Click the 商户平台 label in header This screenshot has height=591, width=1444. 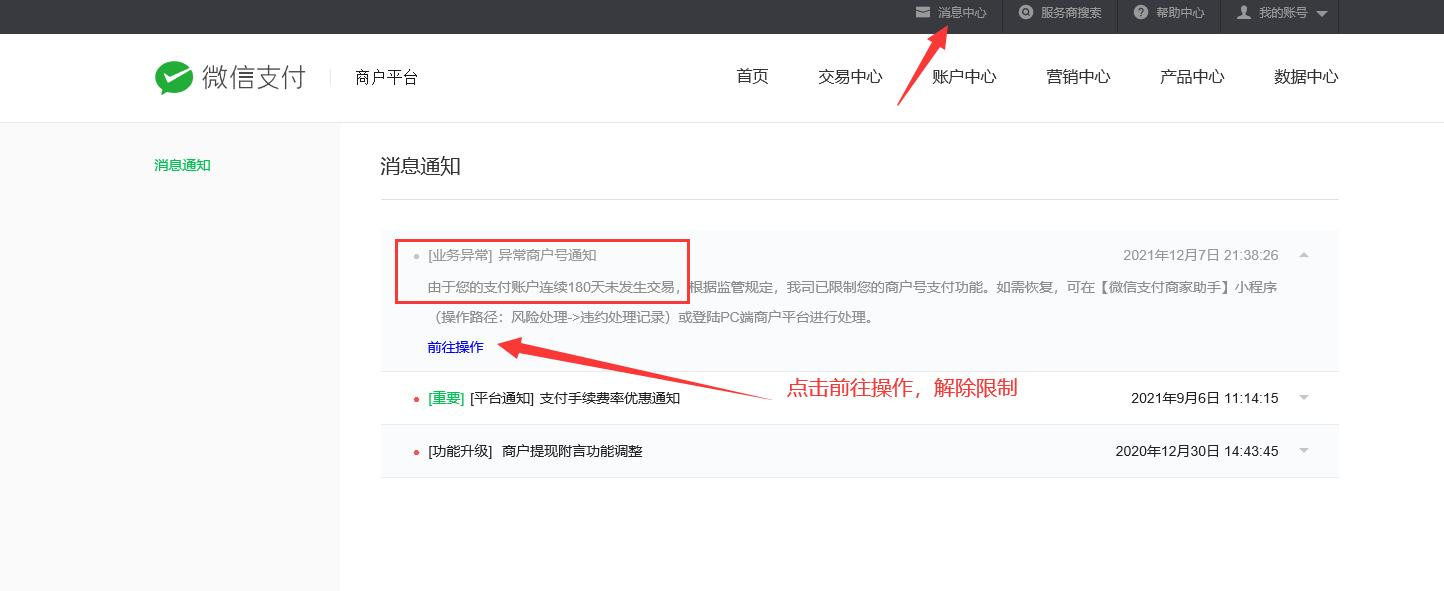tap(386, 77)
